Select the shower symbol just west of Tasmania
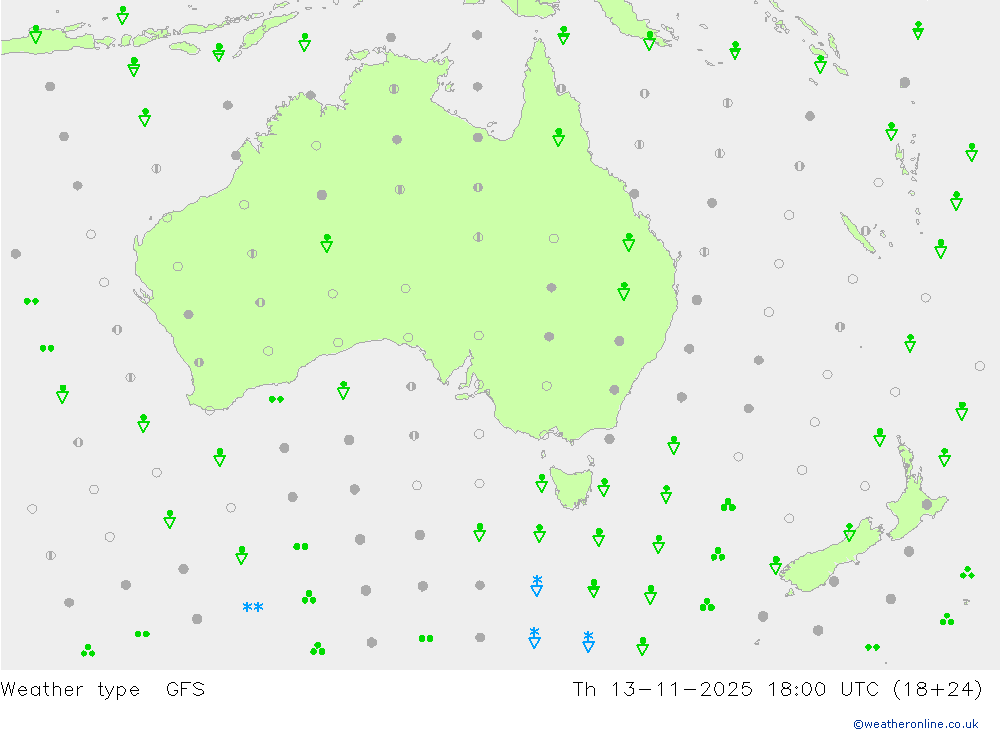 (541, 483)
